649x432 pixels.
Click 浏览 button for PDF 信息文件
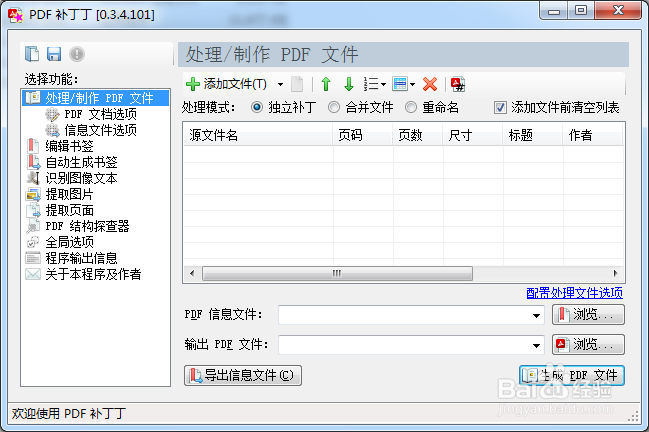click(588, 315)
